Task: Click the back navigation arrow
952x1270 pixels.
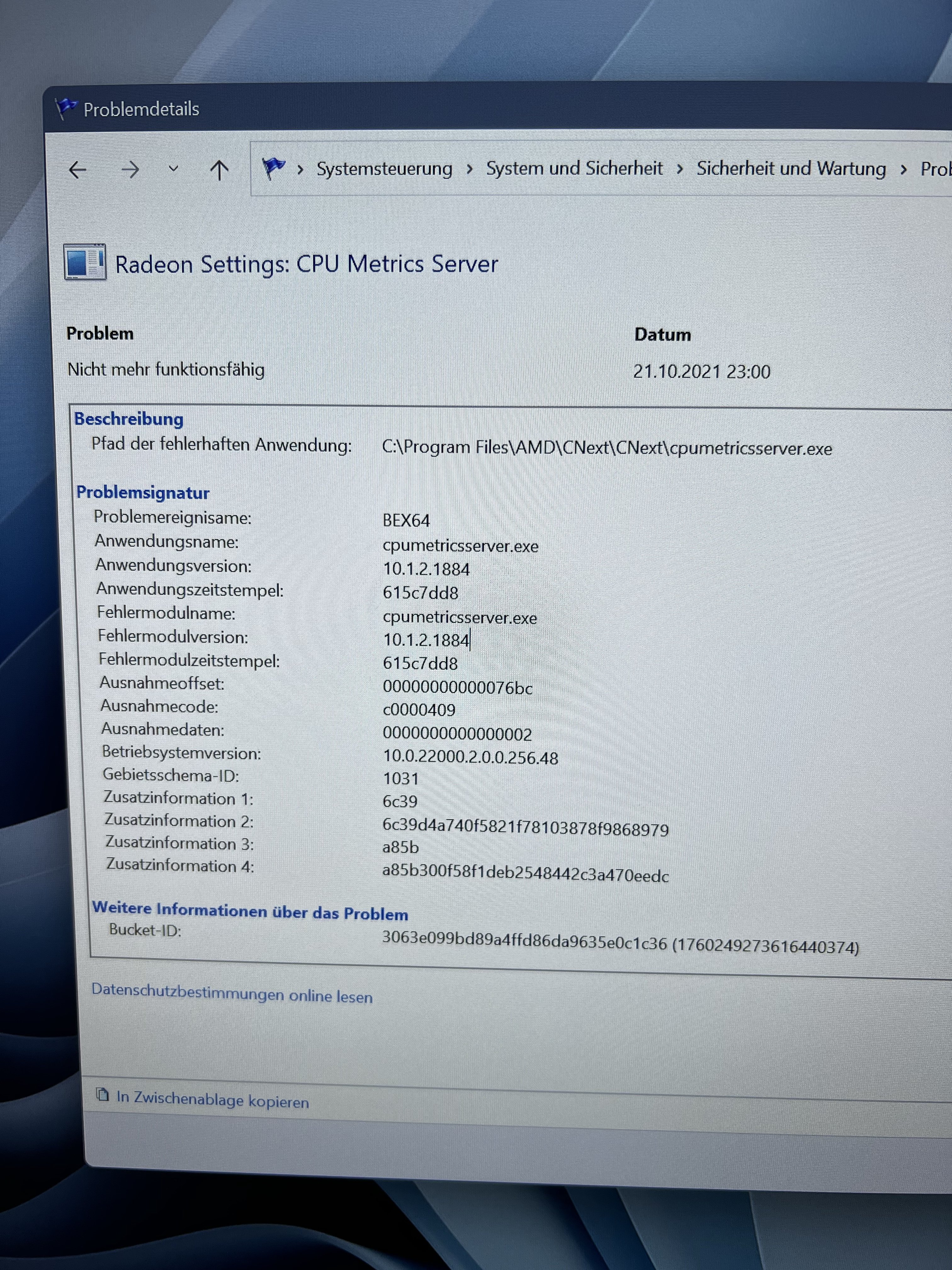Action: [x=77, y=170]
